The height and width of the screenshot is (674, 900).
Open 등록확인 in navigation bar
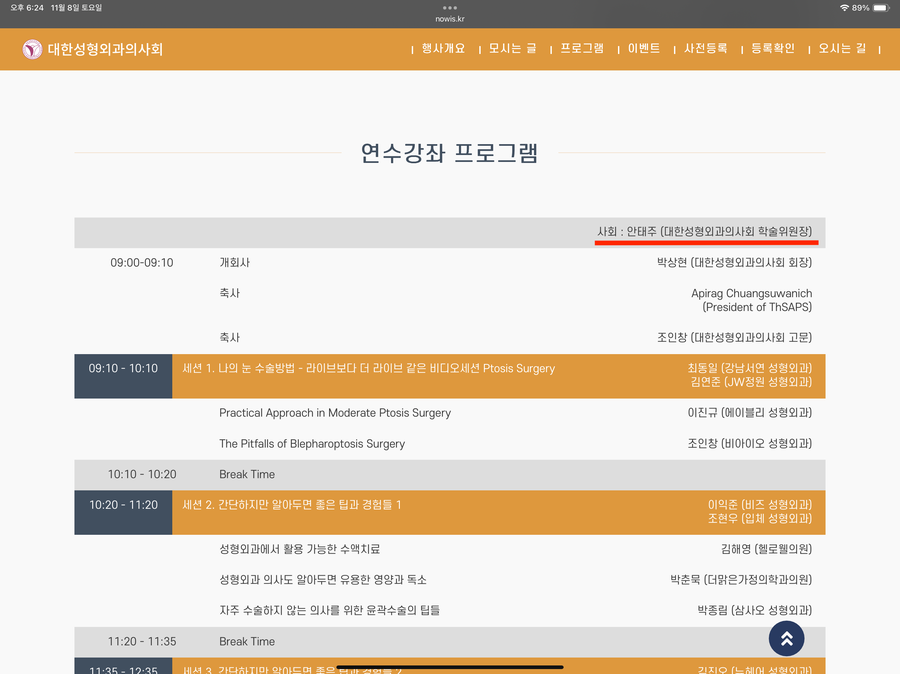[773, 49]
